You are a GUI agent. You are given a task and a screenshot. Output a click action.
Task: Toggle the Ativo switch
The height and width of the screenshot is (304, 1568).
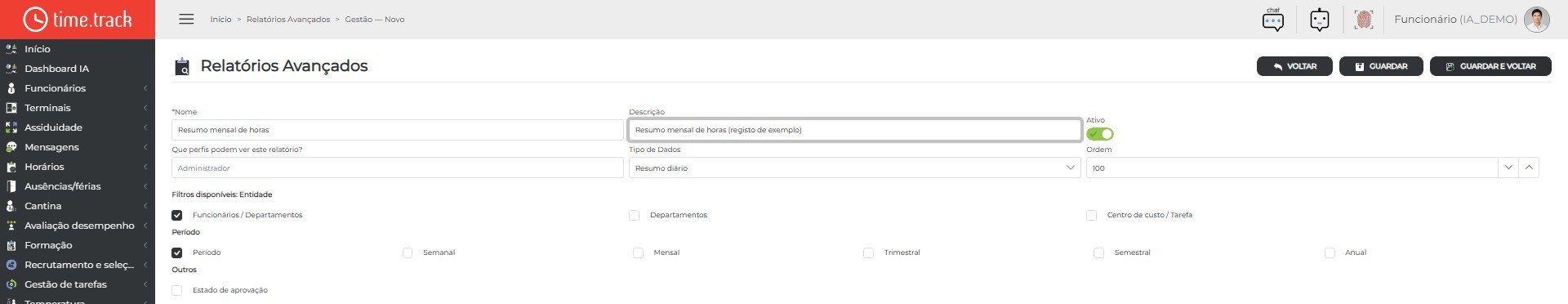[x=1100, y=134]
